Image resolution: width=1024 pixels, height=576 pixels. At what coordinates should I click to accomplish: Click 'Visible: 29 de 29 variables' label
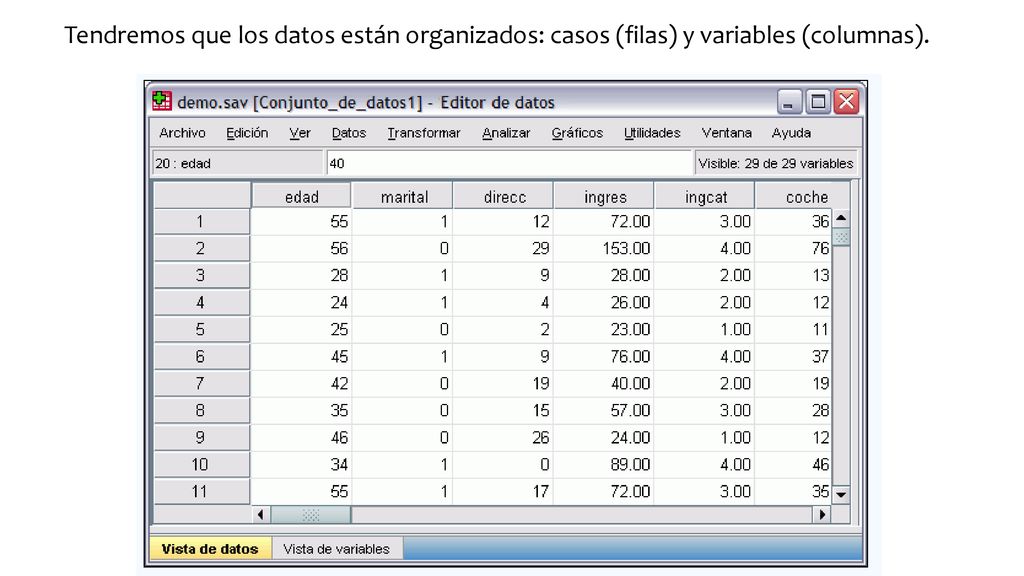click(776, 163)
